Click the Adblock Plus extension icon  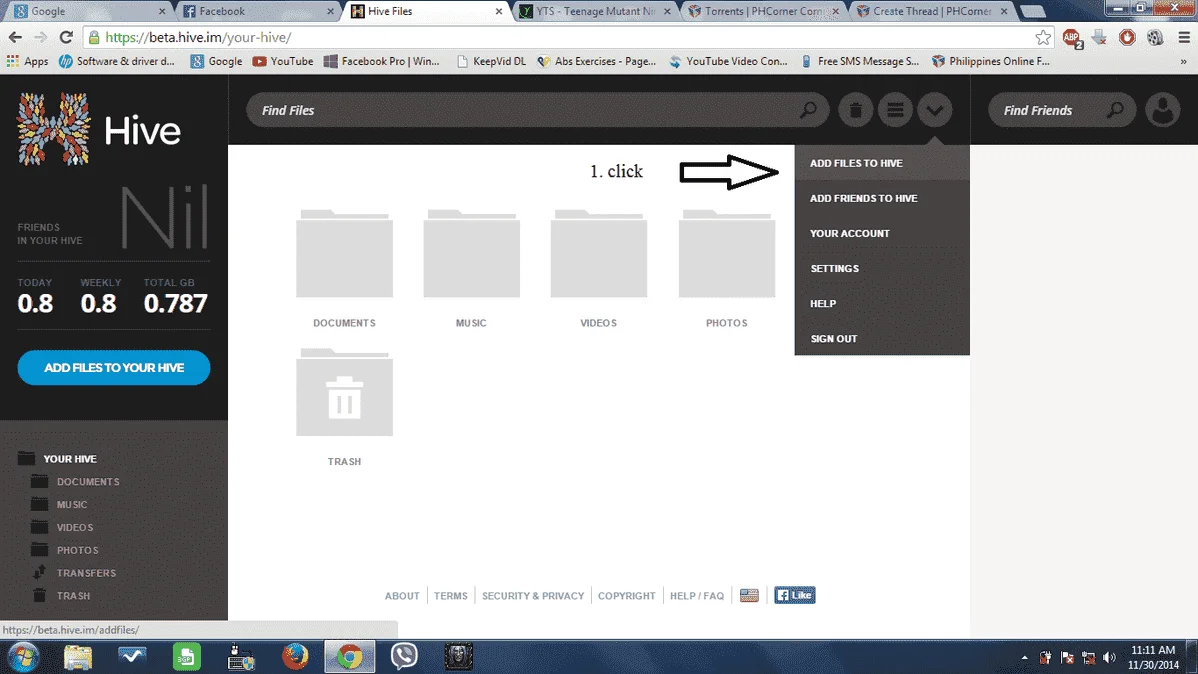(x=1072, y=37)
